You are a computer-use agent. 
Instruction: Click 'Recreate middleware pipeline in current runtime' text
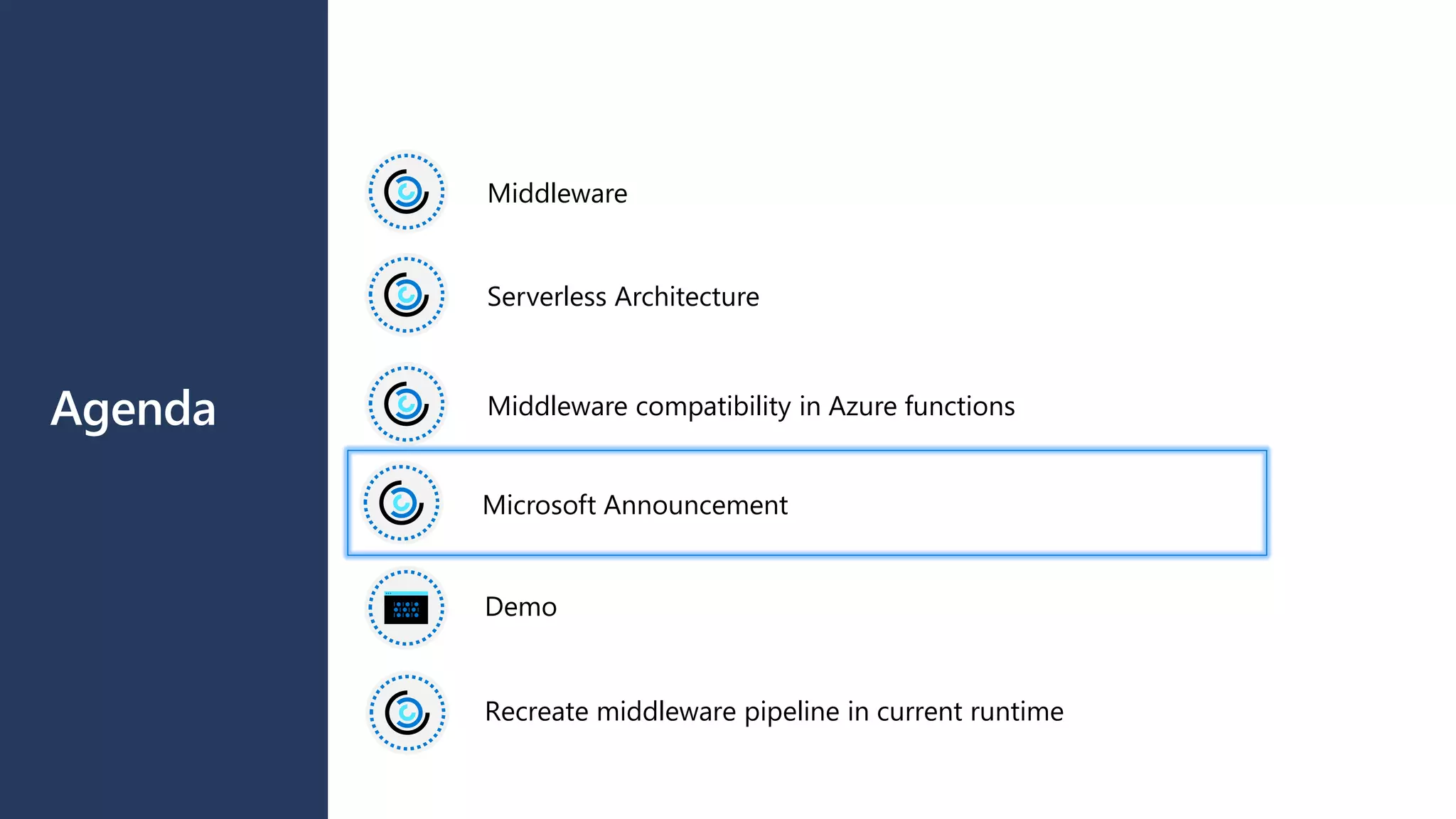click(x=774, y=712)
